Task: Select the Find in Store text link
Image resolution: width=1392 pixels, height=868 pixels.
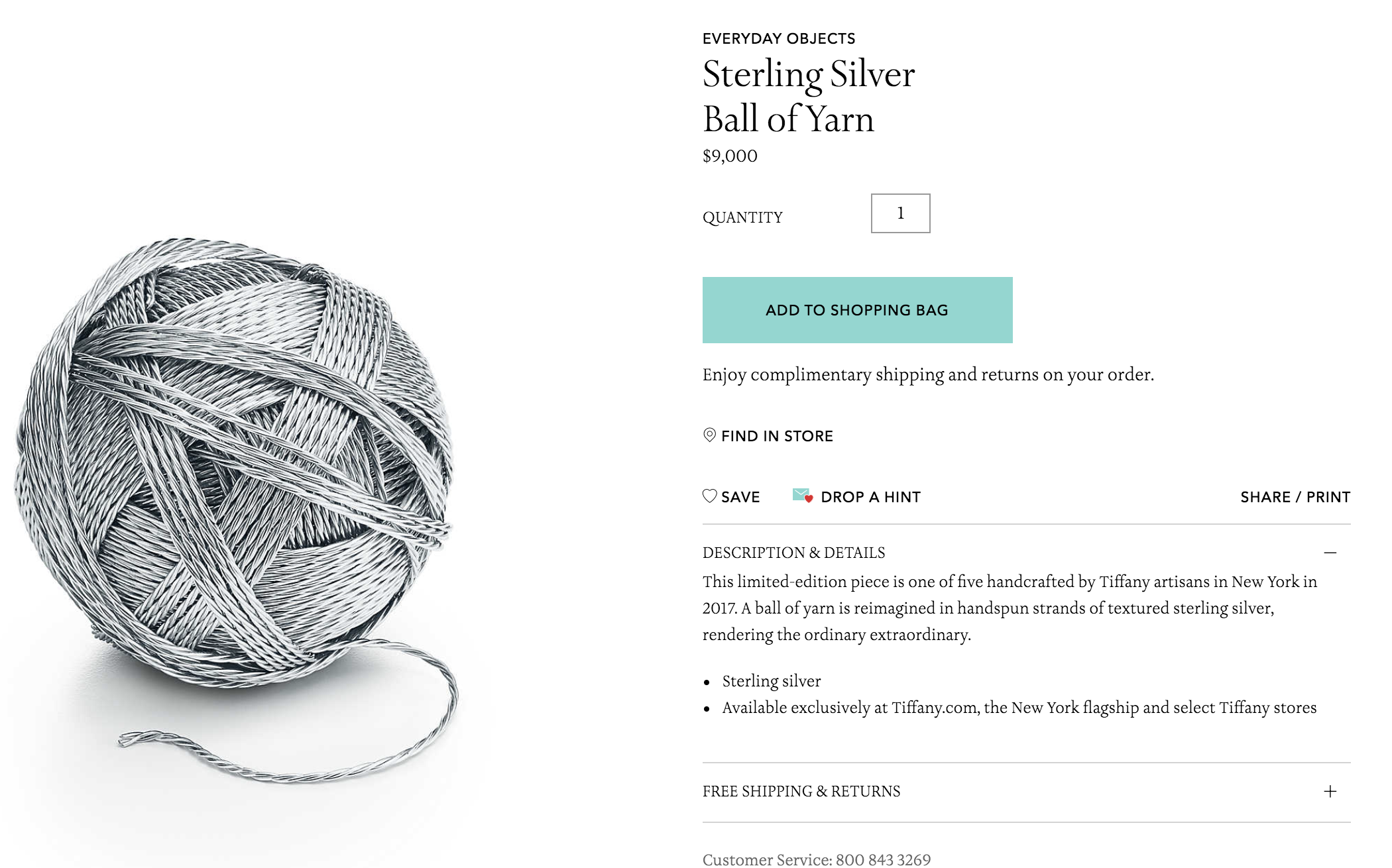Action: click(777, 436)
